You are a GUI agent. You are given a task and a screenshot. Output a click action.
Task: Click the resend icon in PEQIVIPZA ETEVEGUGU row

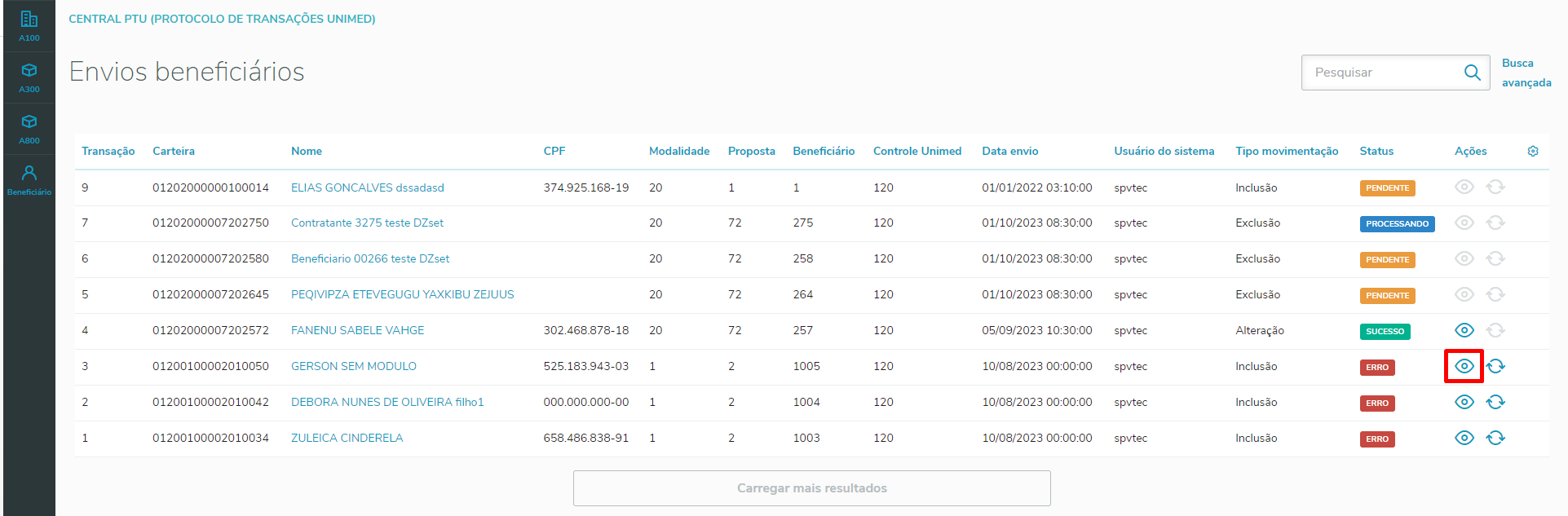coord(1495,294)
